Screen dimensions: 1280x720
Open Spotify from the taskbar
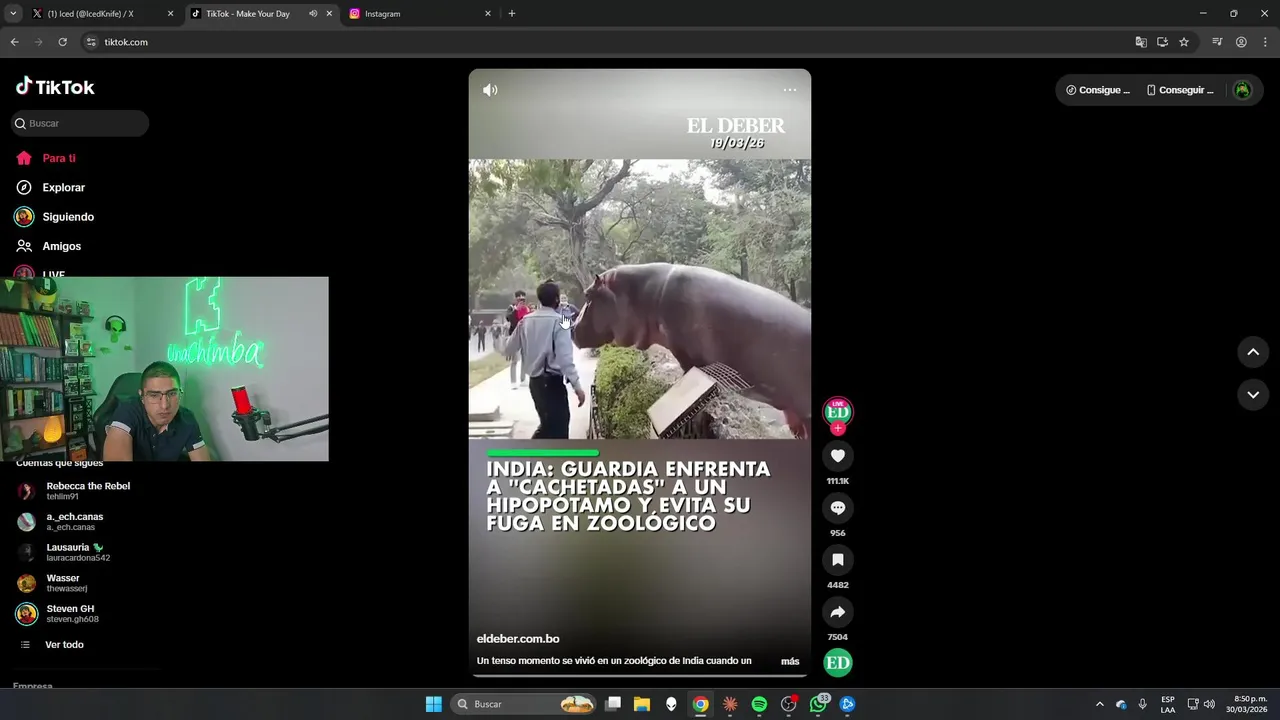coord(759,704)
